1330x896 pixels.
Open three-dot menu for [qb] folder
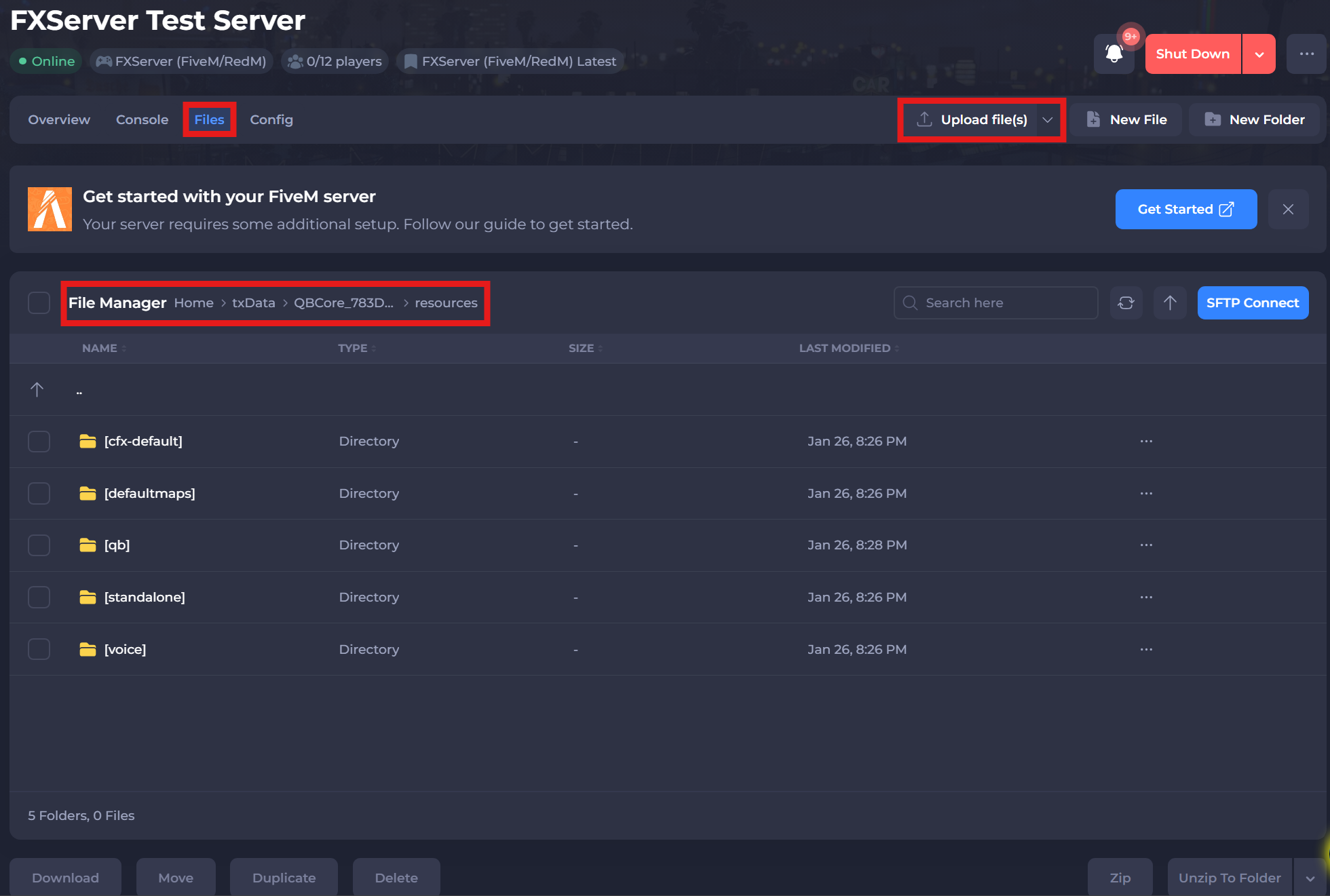click(x=1146, y=545)
